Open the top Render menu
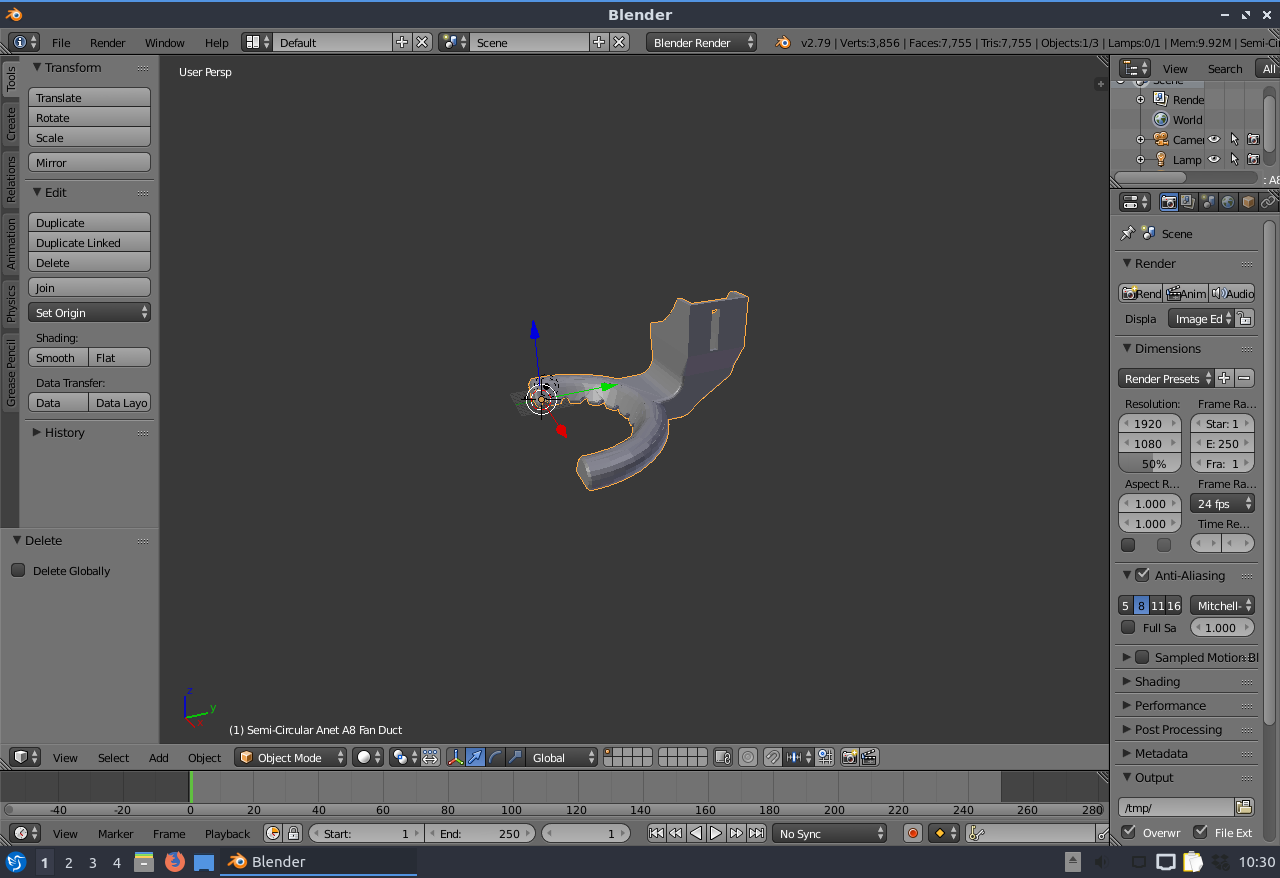The height and width of the screenshot is (878, 1280). pyautogui.click(x=108, y=42)
